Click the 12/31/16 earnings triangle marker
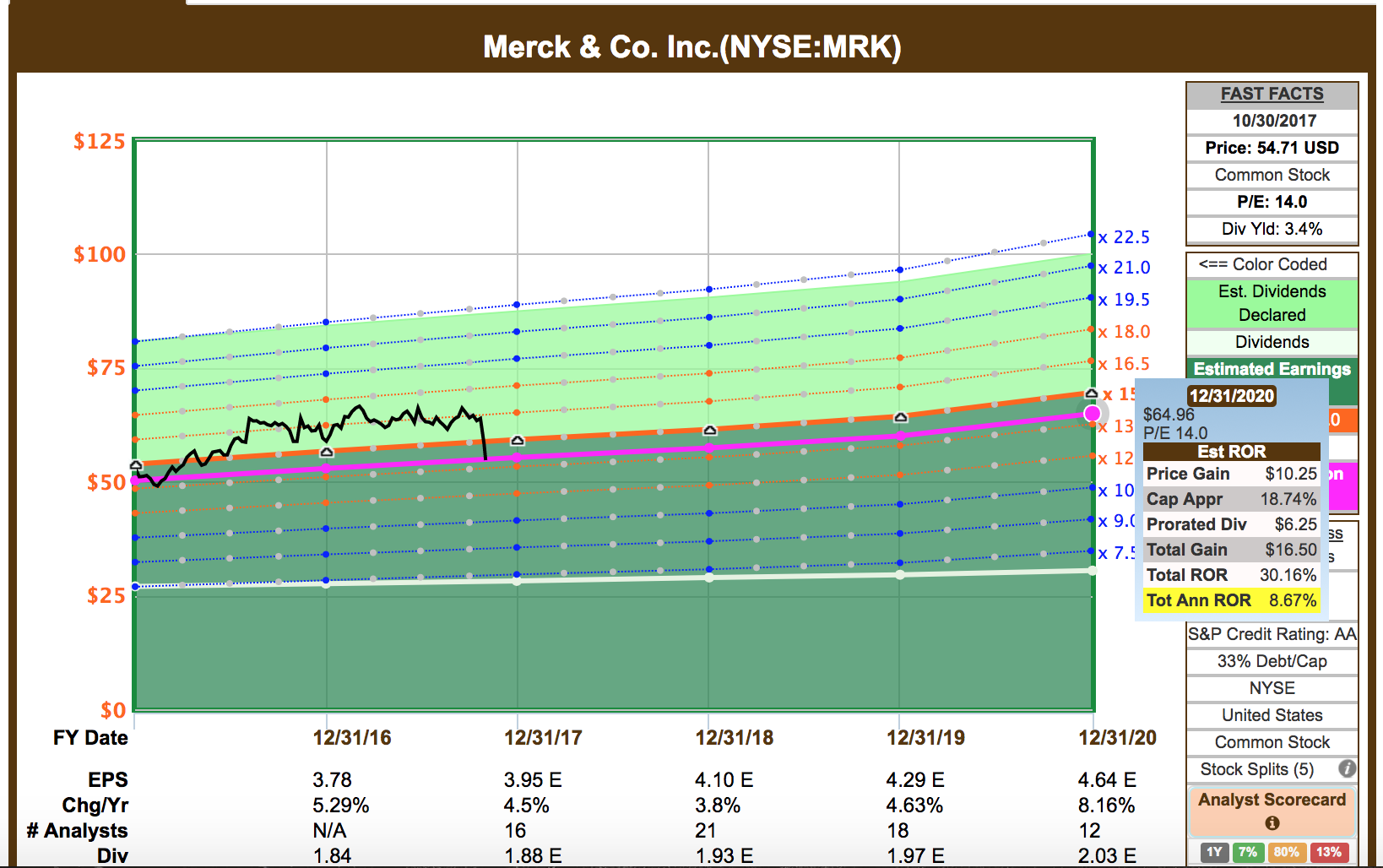The height and width of the screenshot is (868, 1383). [x=327, y=452]
